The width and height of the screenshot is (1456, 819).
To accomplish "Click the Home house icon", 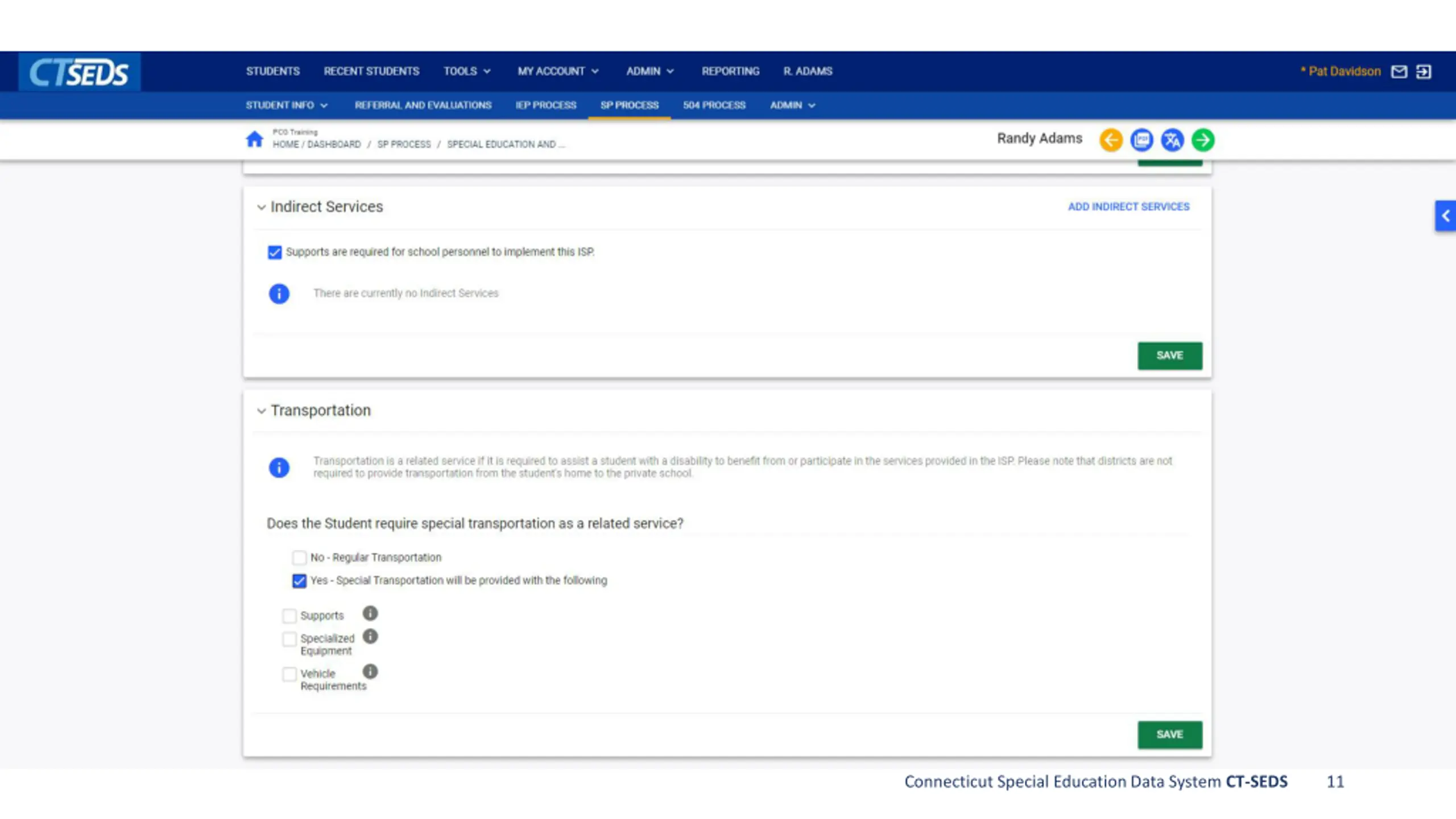I will point(254,139).
